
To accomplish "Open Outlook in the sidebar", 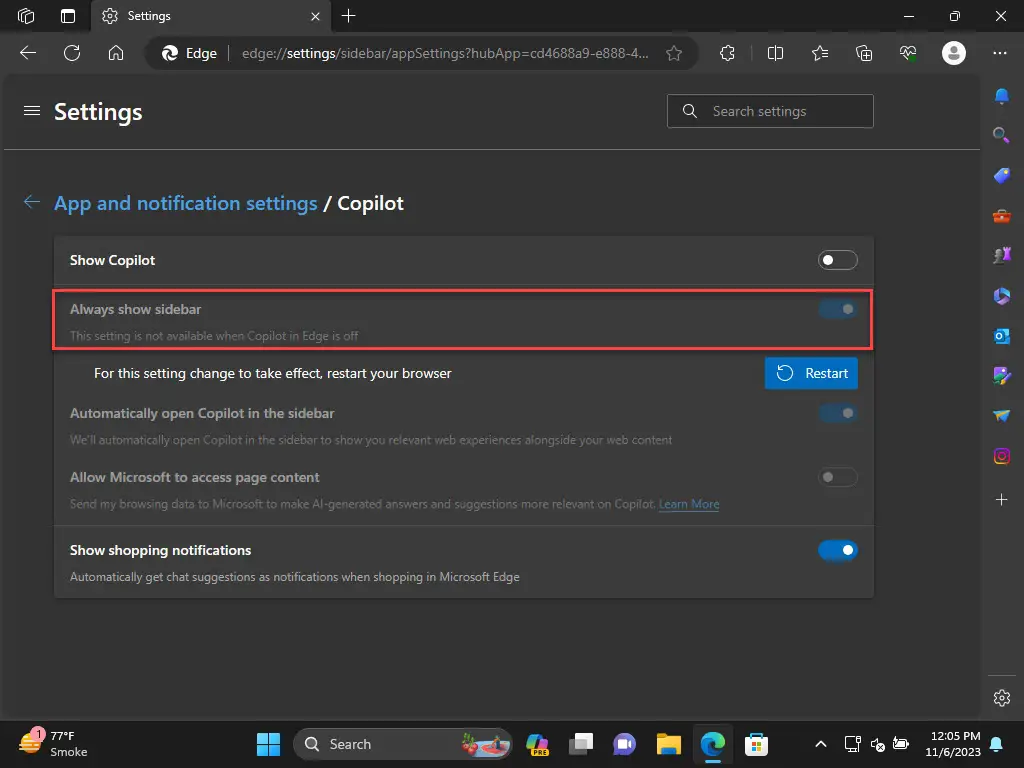I will (1001, 336).
